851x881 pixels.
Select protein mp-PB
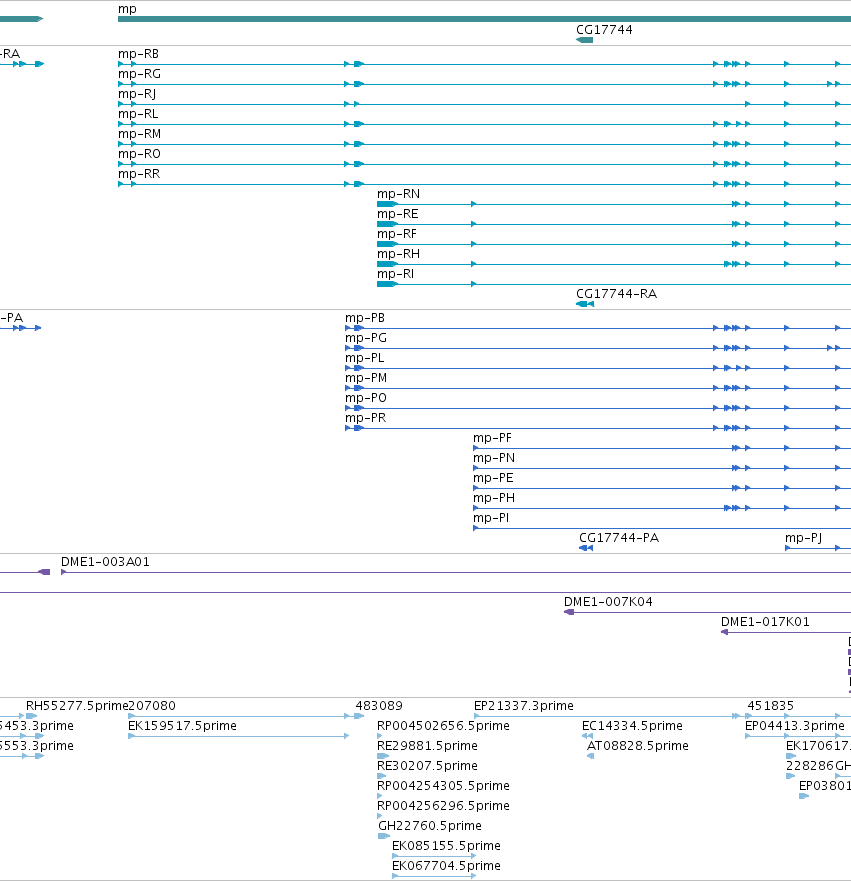click(365, 318)
